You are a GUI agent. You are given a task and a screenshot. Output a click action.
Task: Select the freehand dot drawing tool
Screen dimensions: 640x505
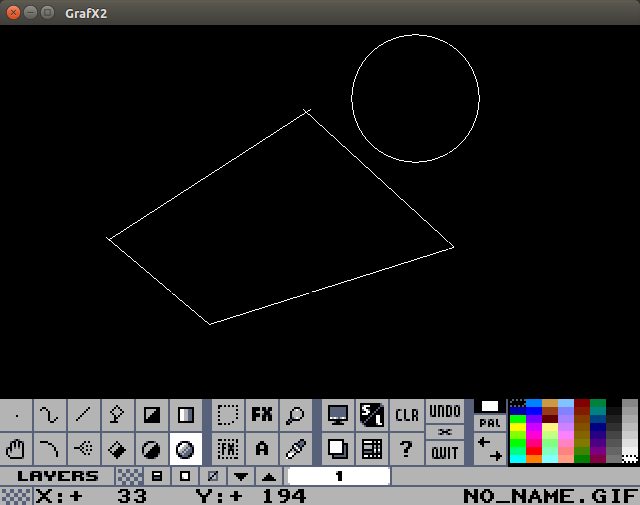pyautogui.click(x=16, y=415)
